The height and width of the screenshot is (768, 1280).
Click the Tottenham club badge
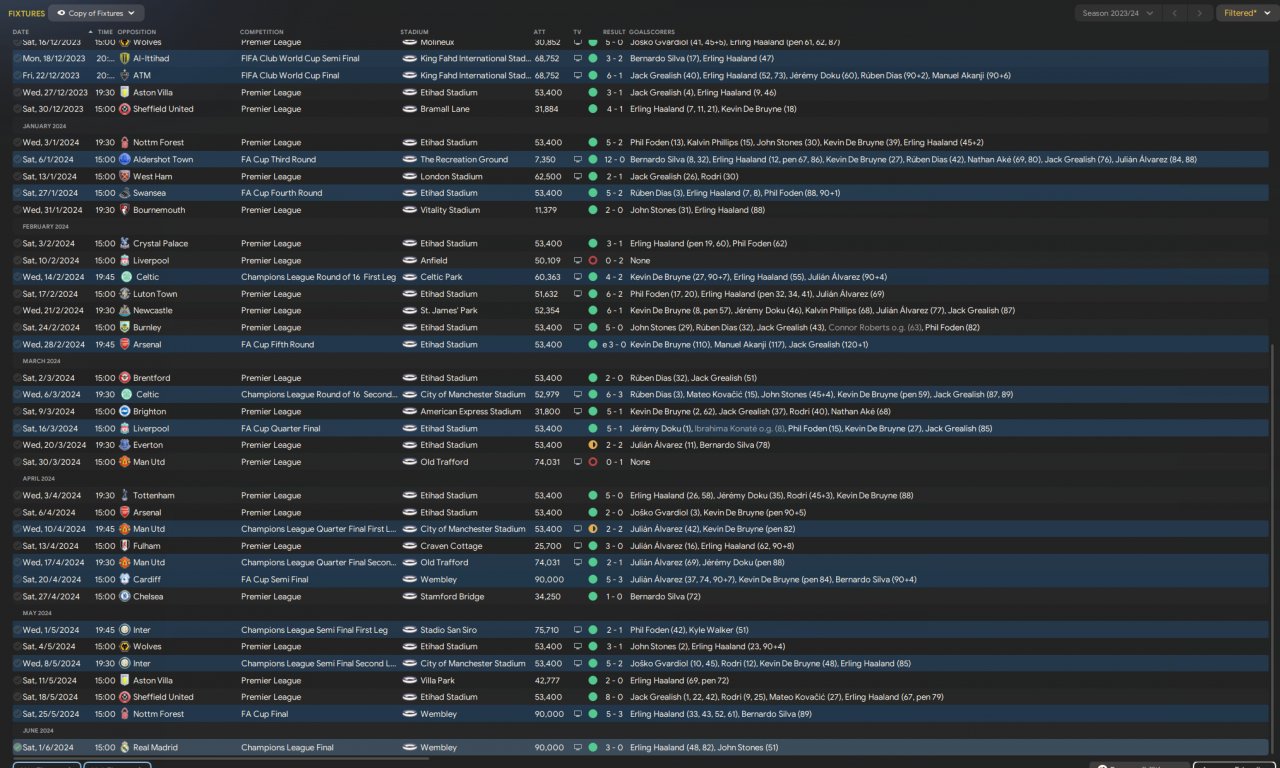(x=125, y=496)
